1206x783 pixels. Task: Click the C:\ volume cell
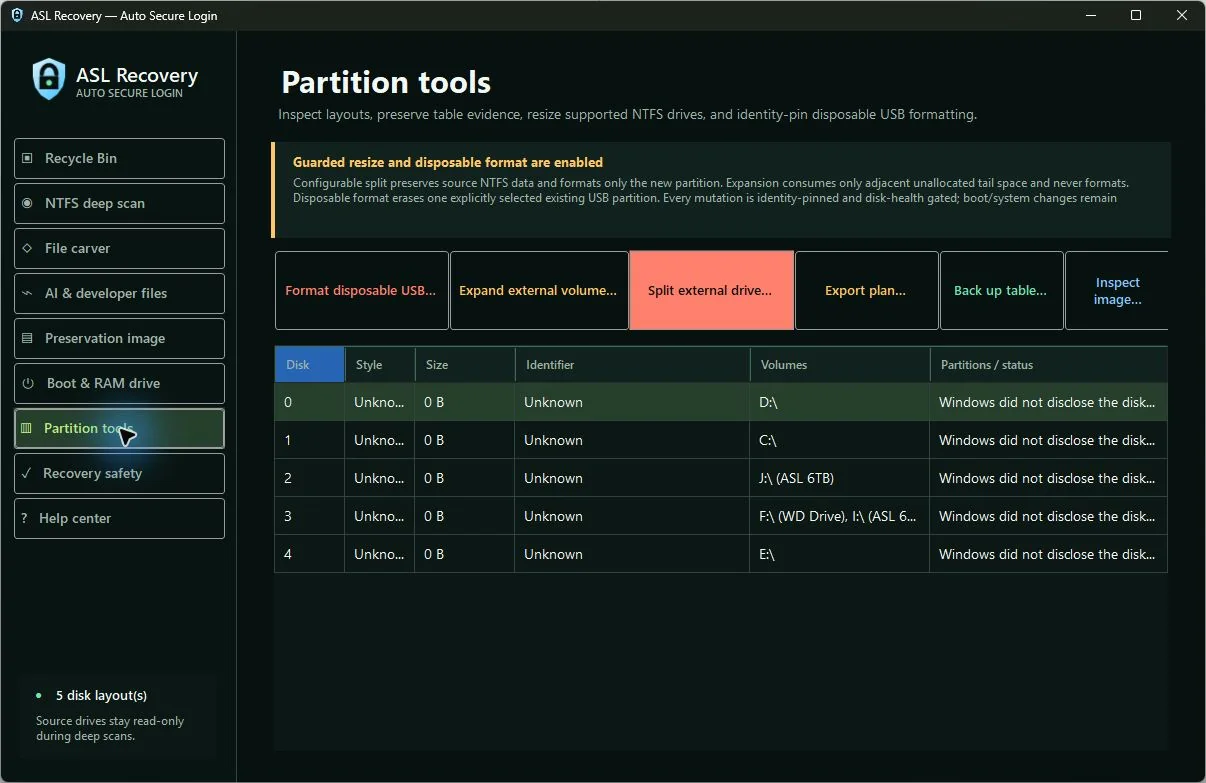pos(840,440)
